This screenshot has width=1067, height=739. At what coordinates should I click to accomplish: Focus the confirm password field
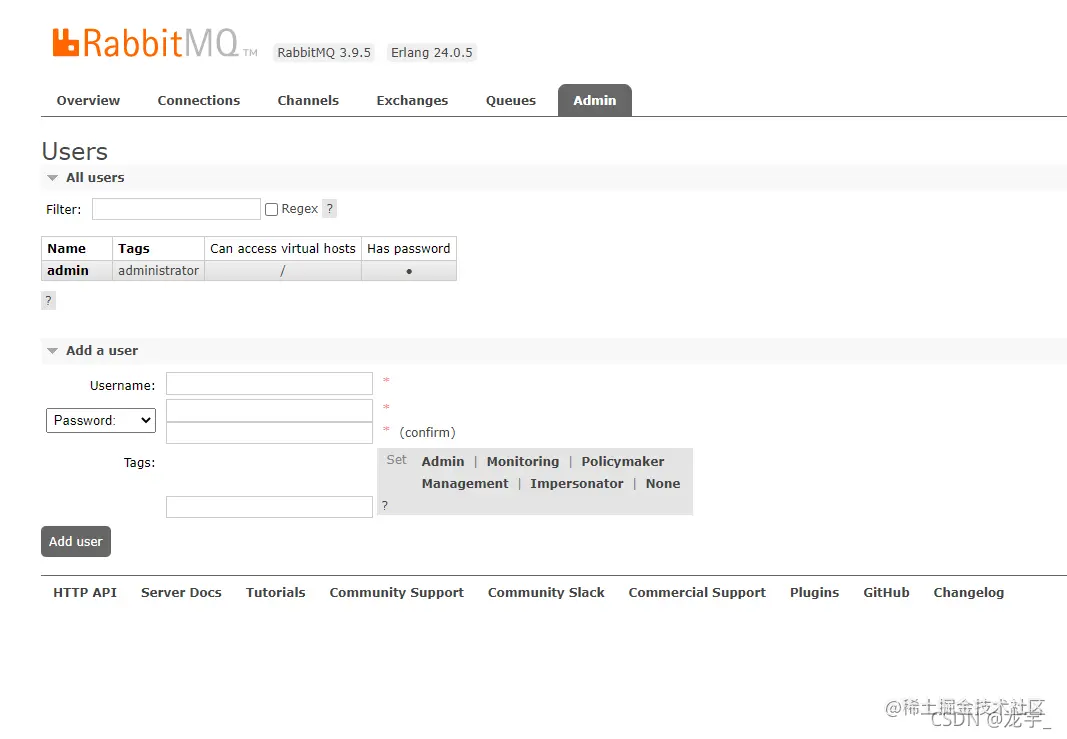(269, 433)
